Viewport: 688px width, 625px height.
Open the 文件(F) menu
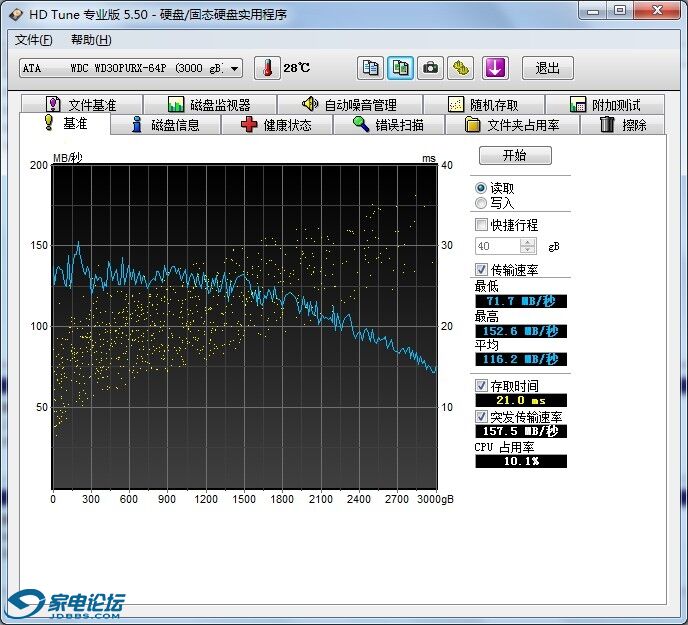coord(33,40)
